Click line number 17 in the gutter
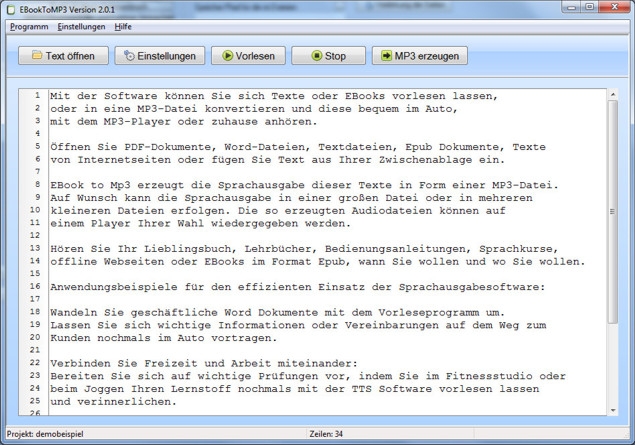Screen dimensions: 635x445 coord(35,298)
